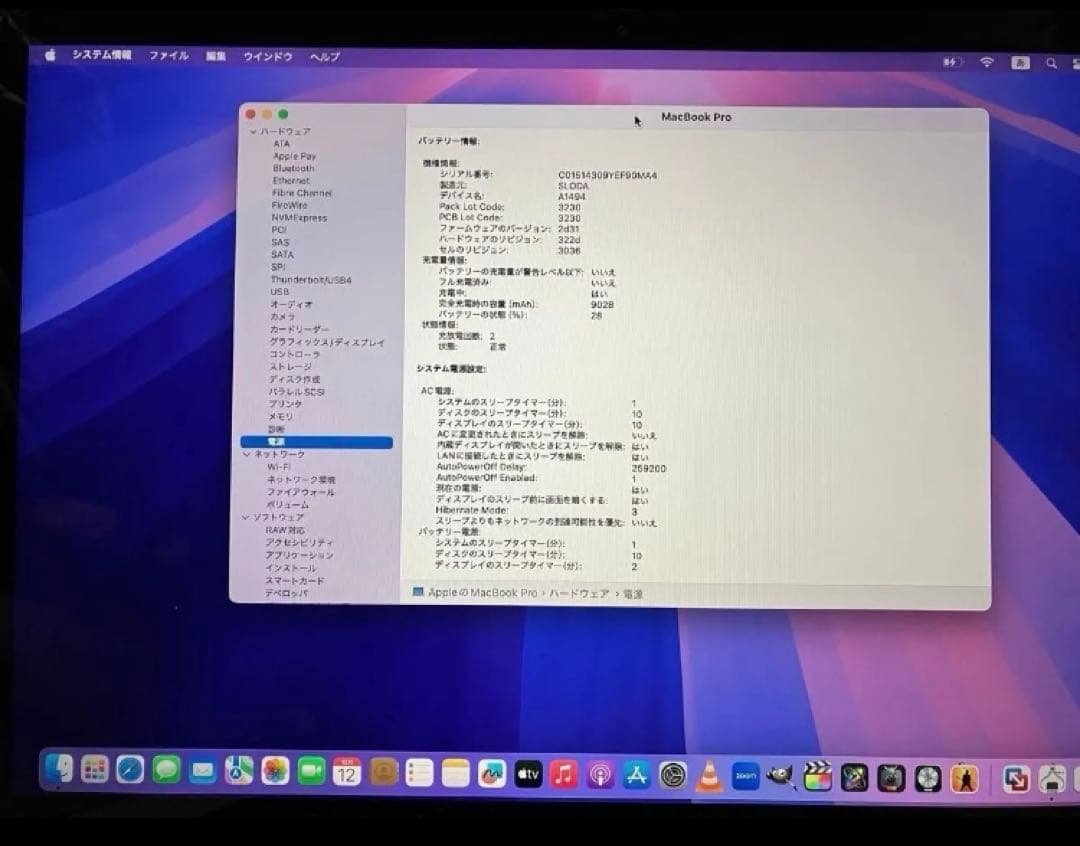Select Wi-Fi under ネットワーク
This screenshot has height=846, width=1080.
point(281,466)
